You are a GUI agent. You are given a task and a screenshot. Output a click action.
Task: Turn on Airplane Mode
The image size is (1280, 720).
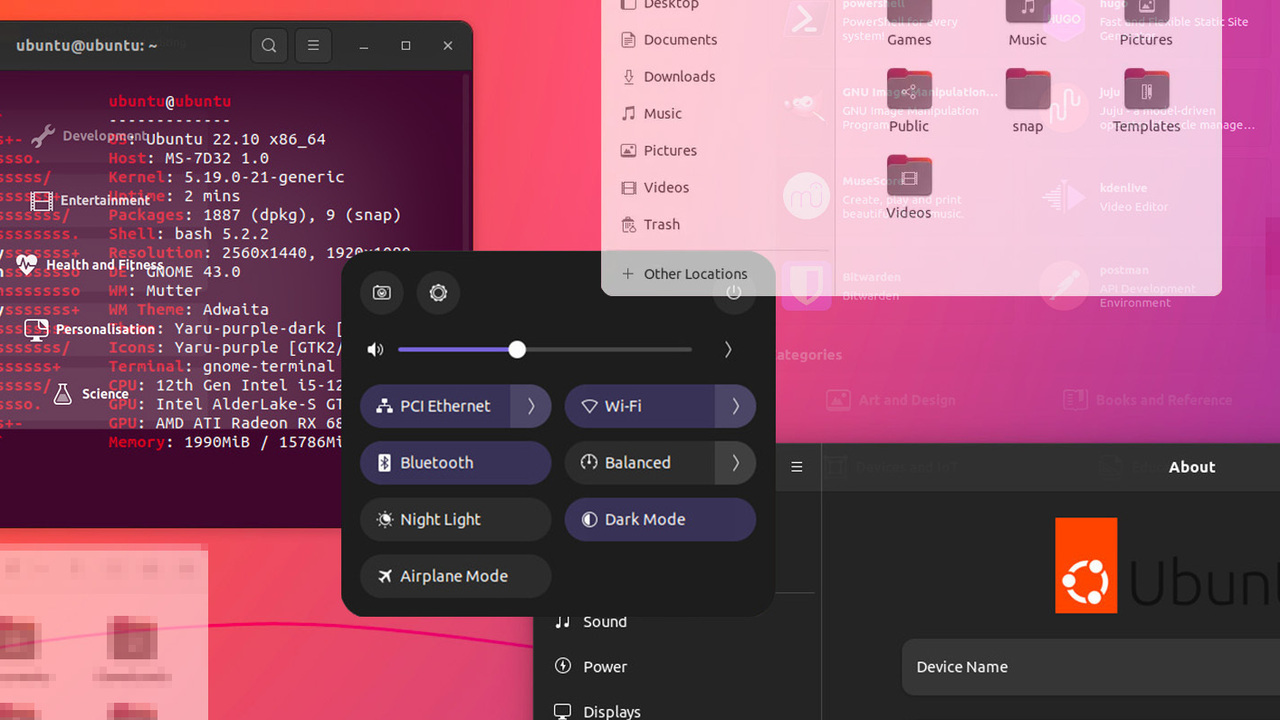pos(456,576)
